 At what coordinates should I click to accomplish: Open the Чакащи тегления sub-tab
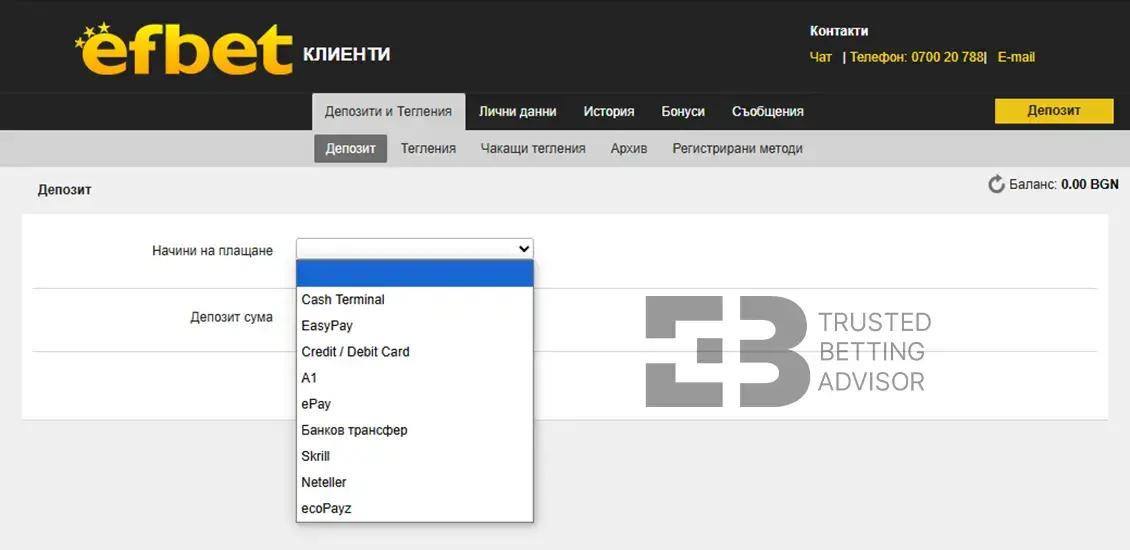(533, 148)
